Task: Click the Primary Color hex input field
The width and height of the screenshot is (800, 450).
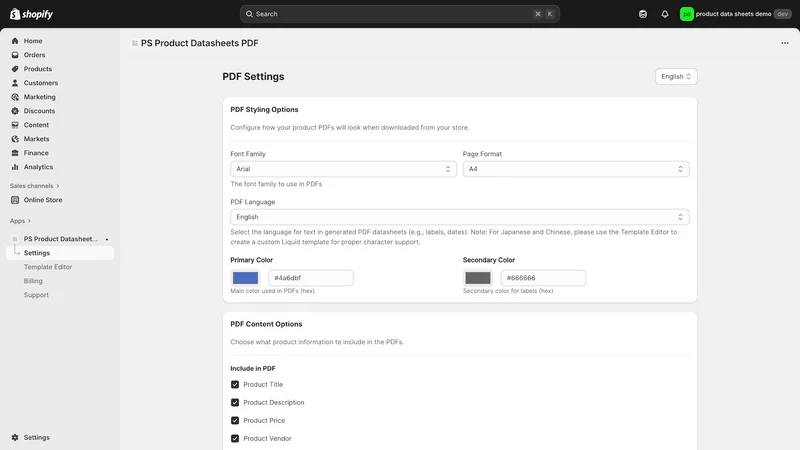Action: pos(311,278)
